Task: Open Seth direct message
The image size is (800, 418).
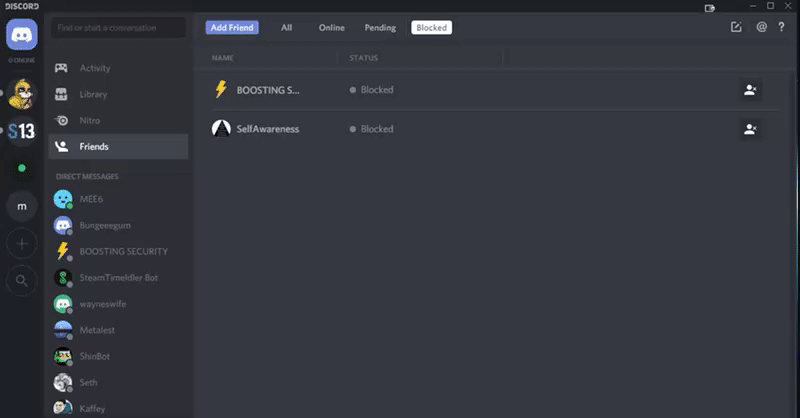Action: [x=118, y=382]
